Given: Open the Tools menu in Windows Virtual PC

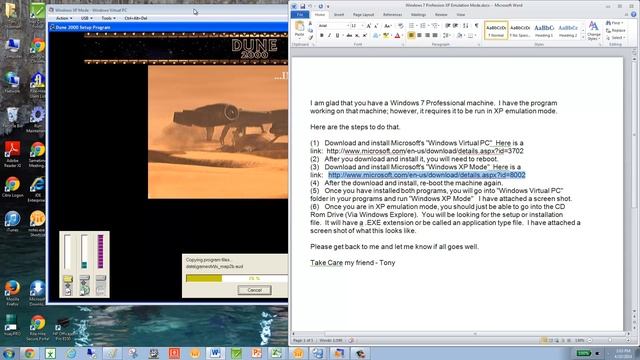Looking at the screenshot, I should click(108, 18).
